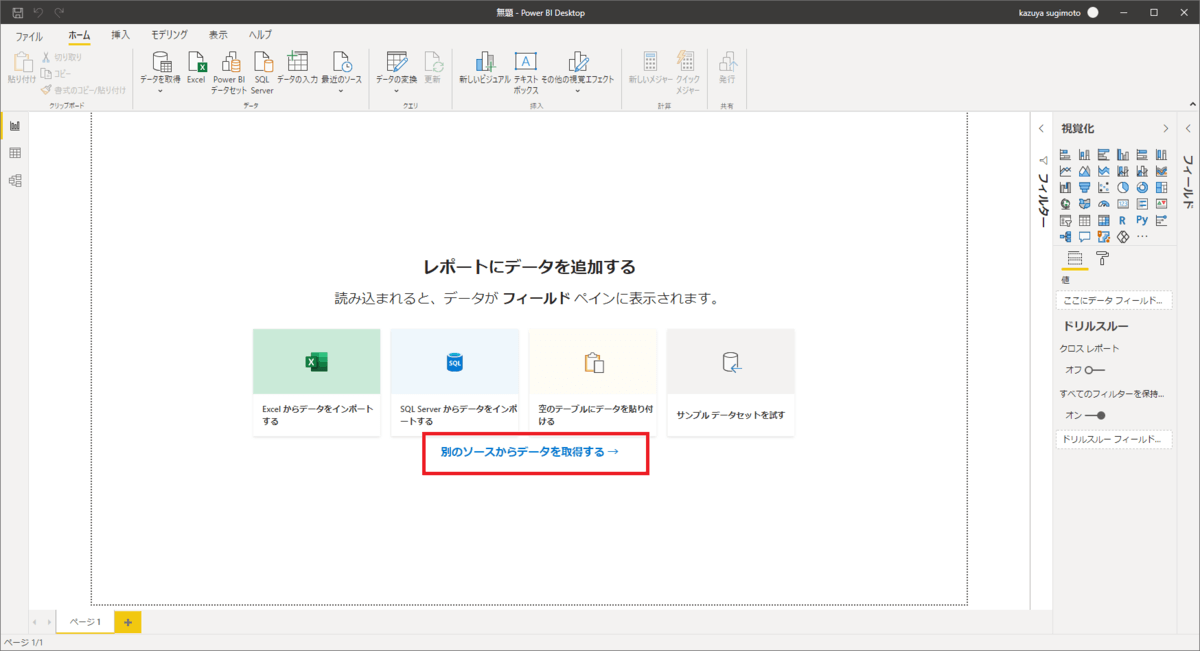Click the kazuya sugimoto account avatar

(x=1093, y=12)
